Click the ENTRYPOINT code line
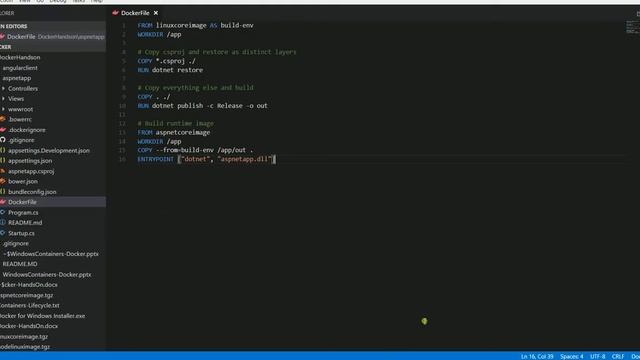 (x=206, y=159)
